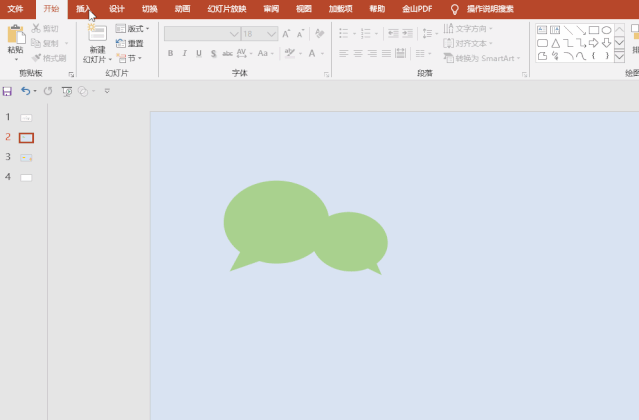Screen dimensions: 639x420
Task: Open the AV character spacing menu
Action: (x=244, y=53)
